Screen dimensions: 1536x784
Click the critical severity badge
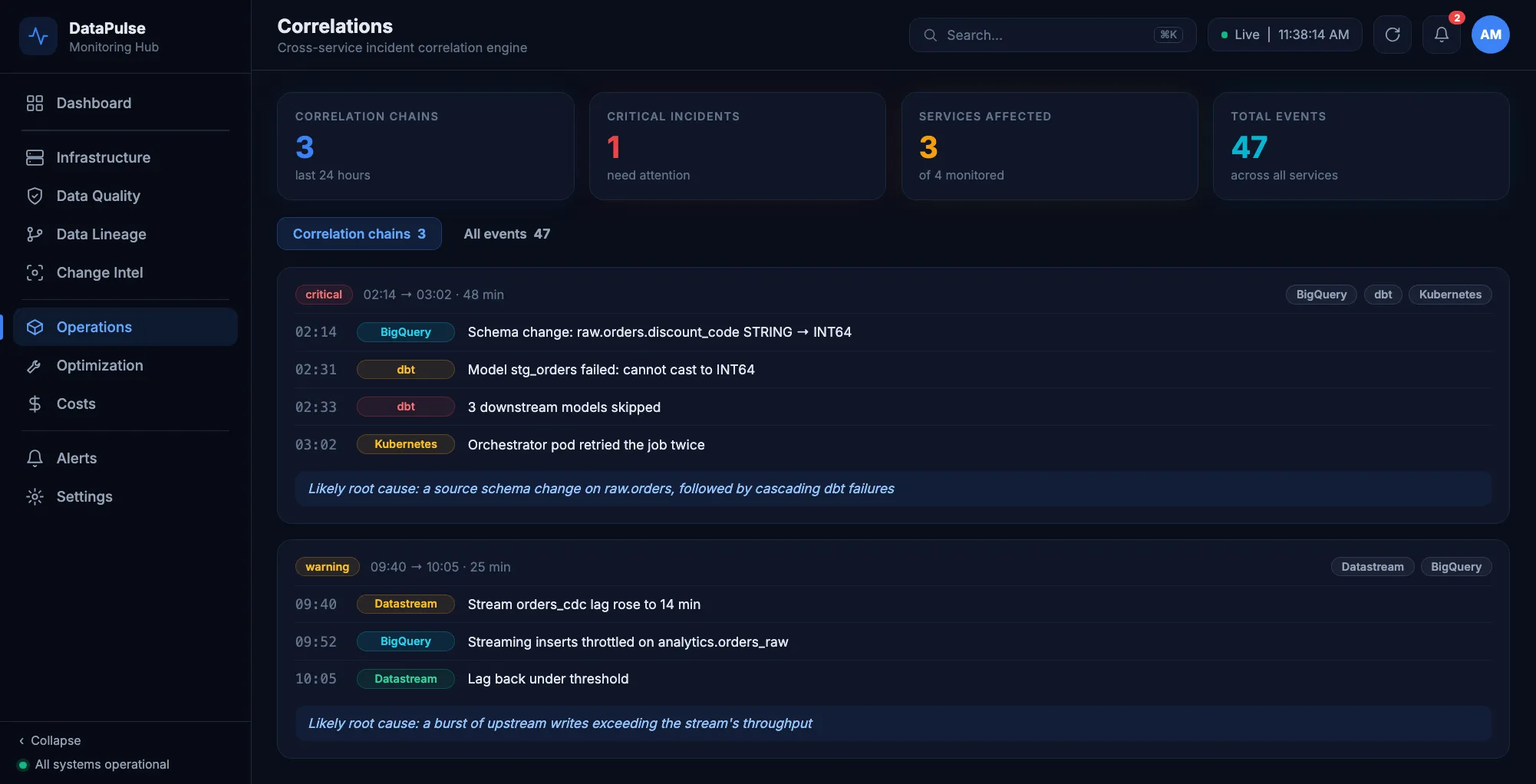coord(324,295)
